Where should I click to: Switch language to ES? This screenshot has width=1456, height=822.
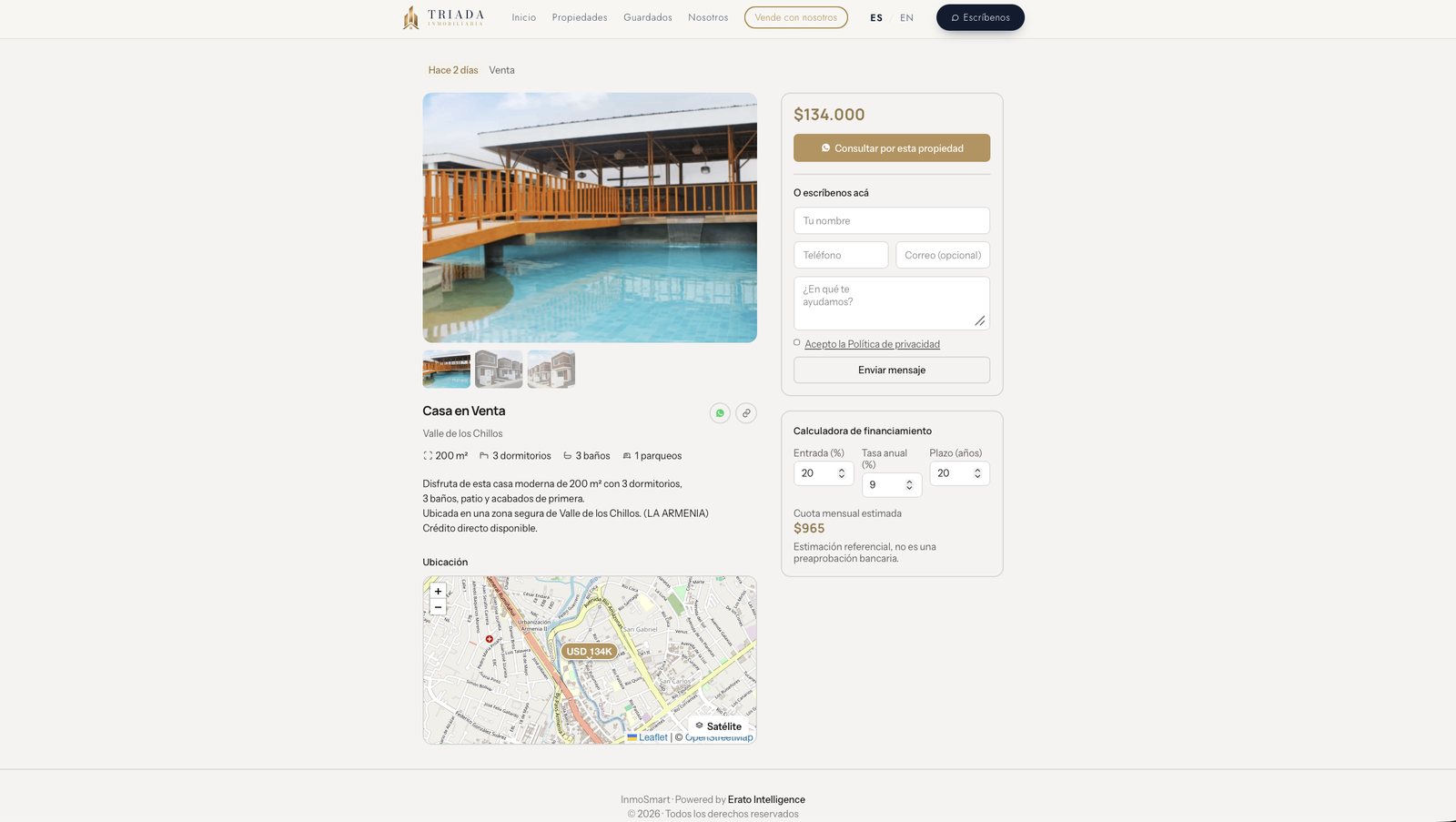[x=876, y=17]
